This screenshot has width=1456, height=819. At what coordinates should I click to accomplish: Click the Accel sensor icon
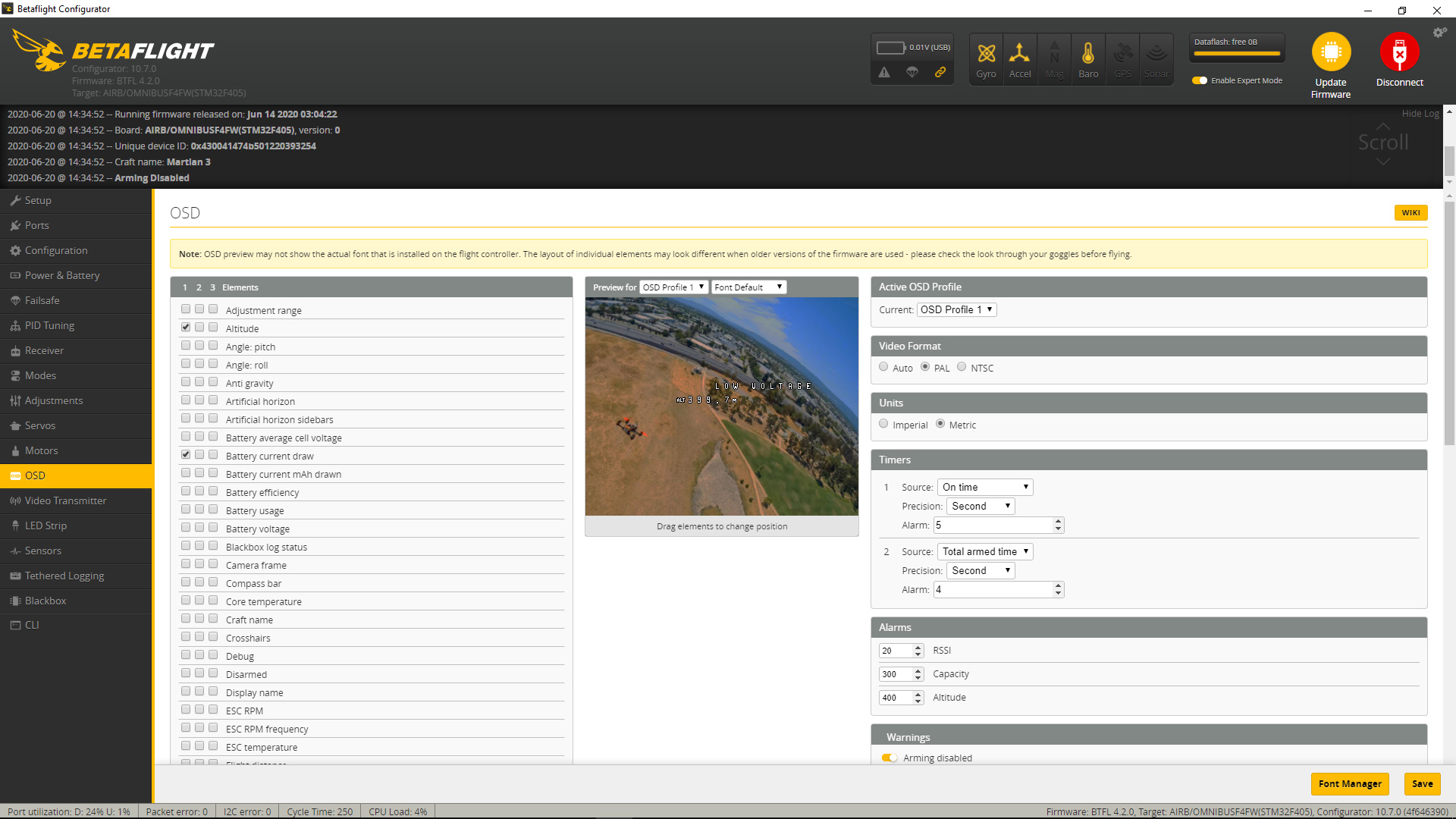pyautogui.click(x=1020, y=55)
